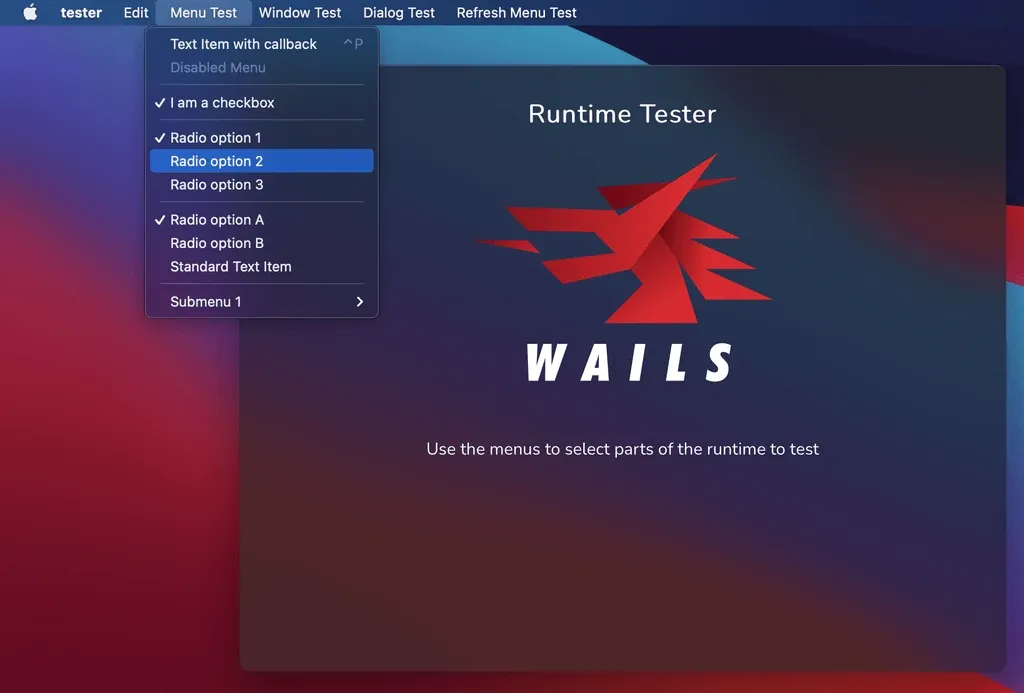Select Radio option 1
Screen dimensions: 1024x693
pyautogui.click(x=216, y=137)
